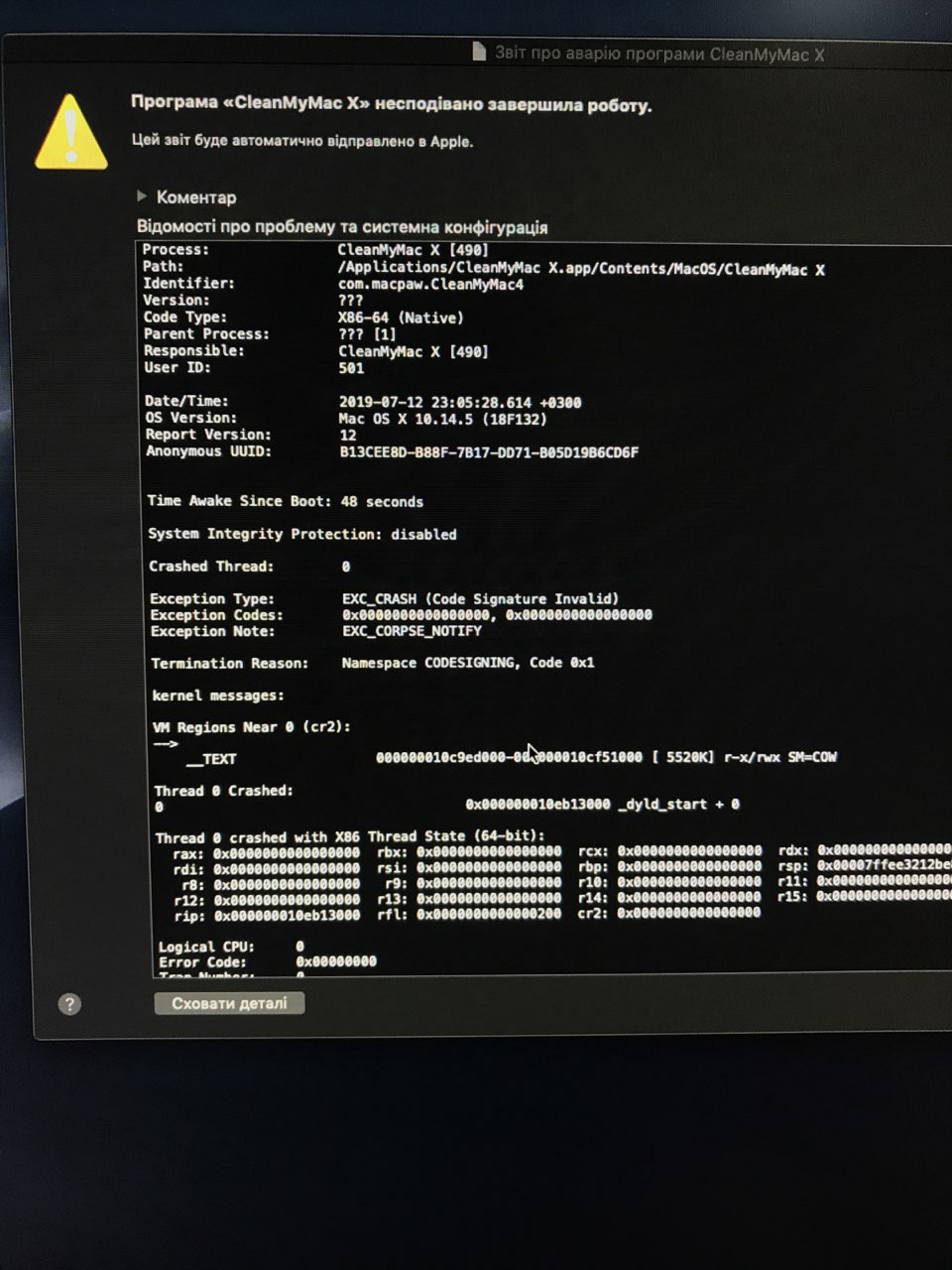Click 'EXC_CRASH (Code Signature Invalid)' text
The width and height of the screenshot is (952, 1270).
(x=481, y=598)
